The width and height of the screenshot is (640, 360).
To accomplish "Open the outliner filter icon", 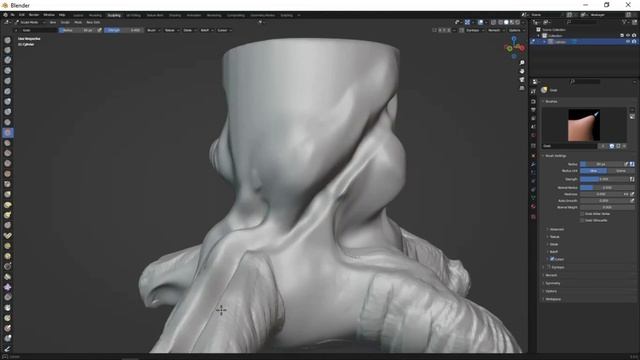I will [624, 22].
